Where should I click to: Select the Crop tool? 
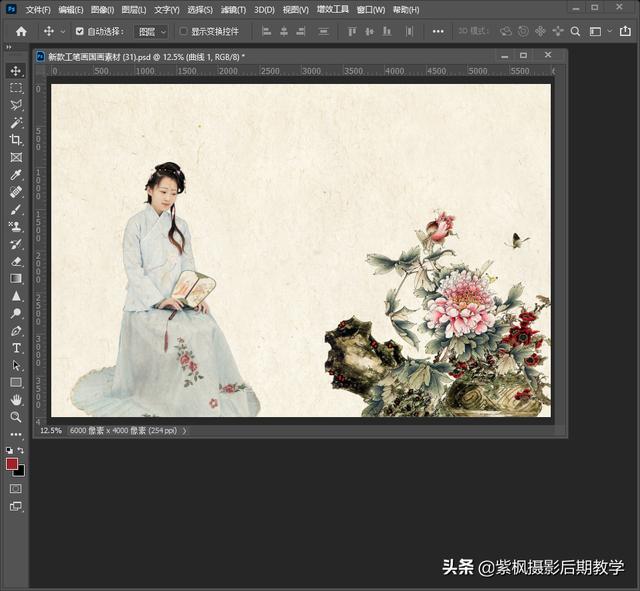click(x=16, y=140)
